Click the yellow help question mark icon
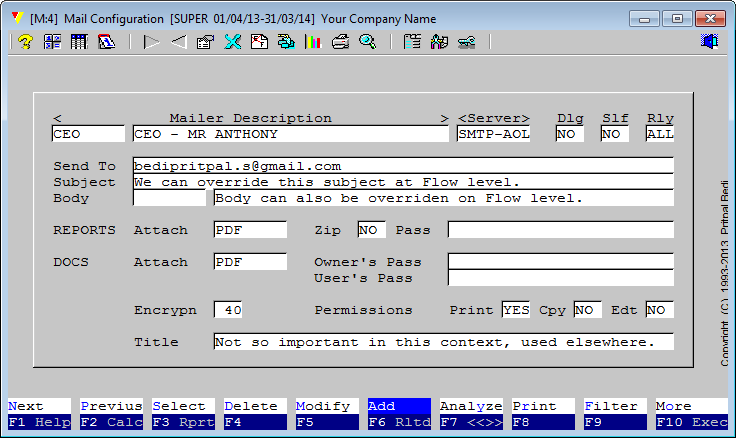Screen dimensions: 736x438 tap(26, 42)
